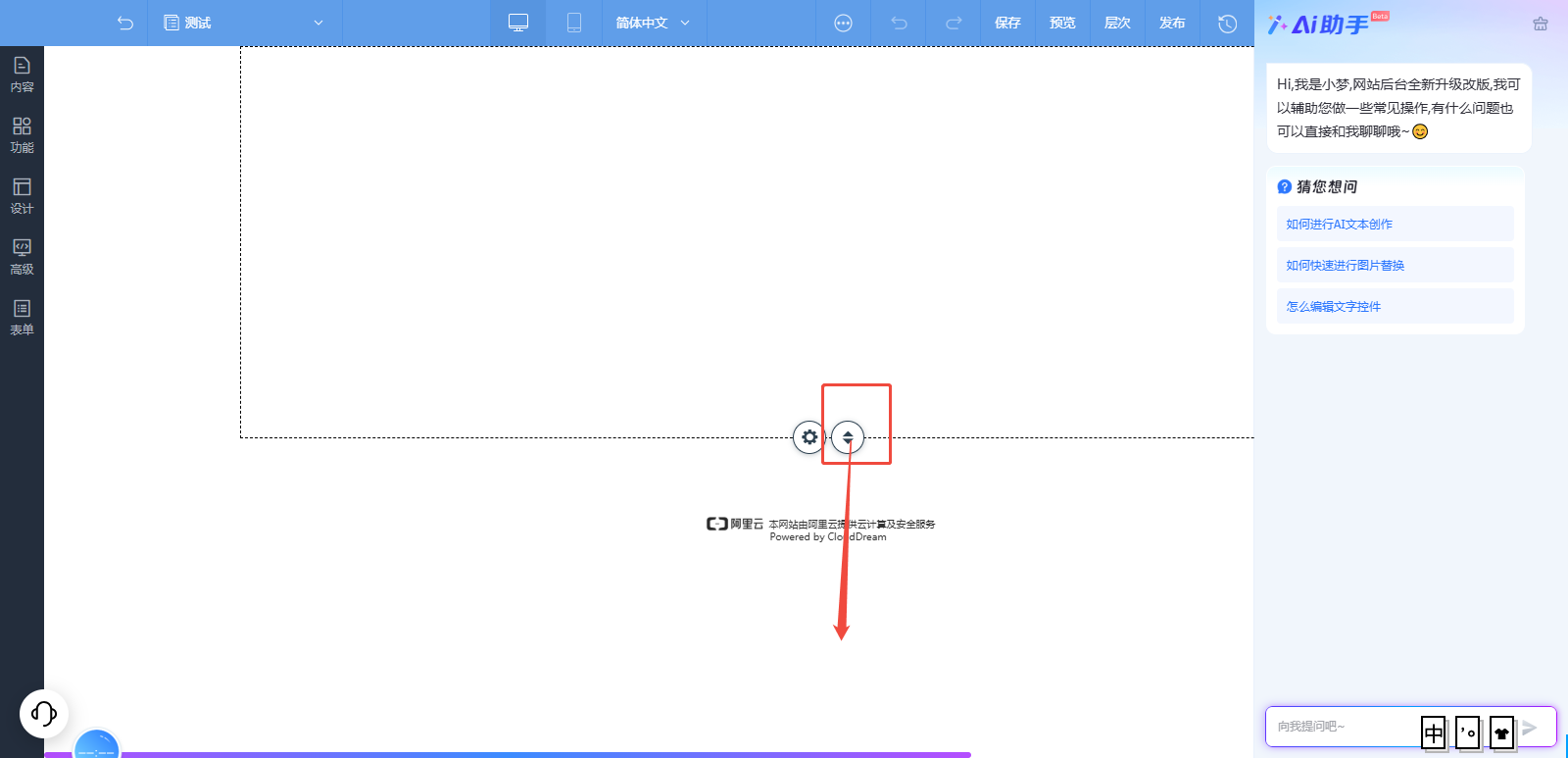Viewport: 1568px width, 758px height.
Task: Click the 保存 button
Action: (1007, 23)
